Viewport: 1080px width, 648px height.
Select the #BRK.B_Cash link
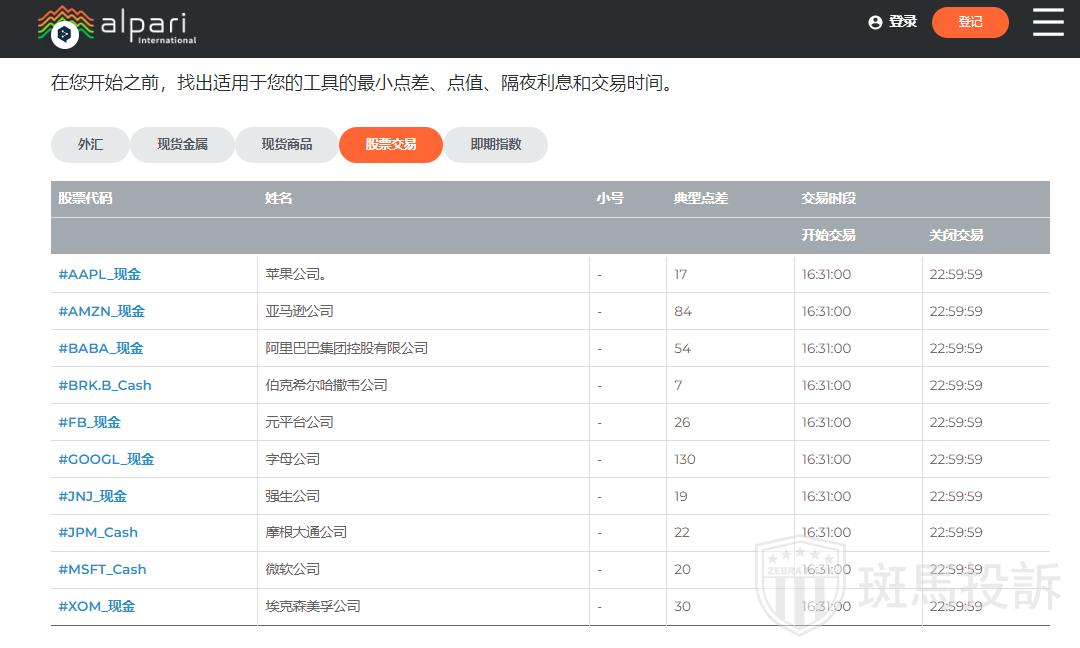(105, 385)
